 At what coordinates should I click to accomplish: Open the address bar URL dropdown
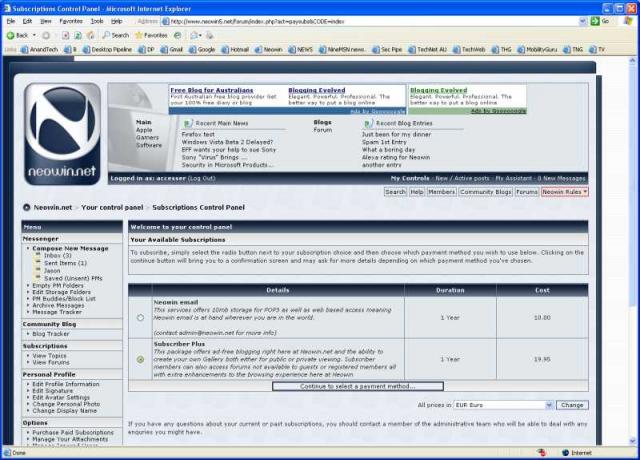coord(583,20)
